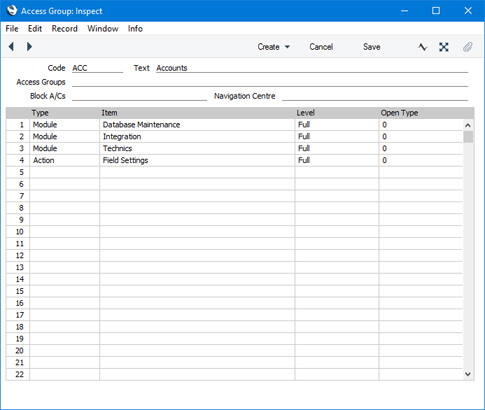Click the Code field containing ACC
485x410 pixels.
coord(97,68)
